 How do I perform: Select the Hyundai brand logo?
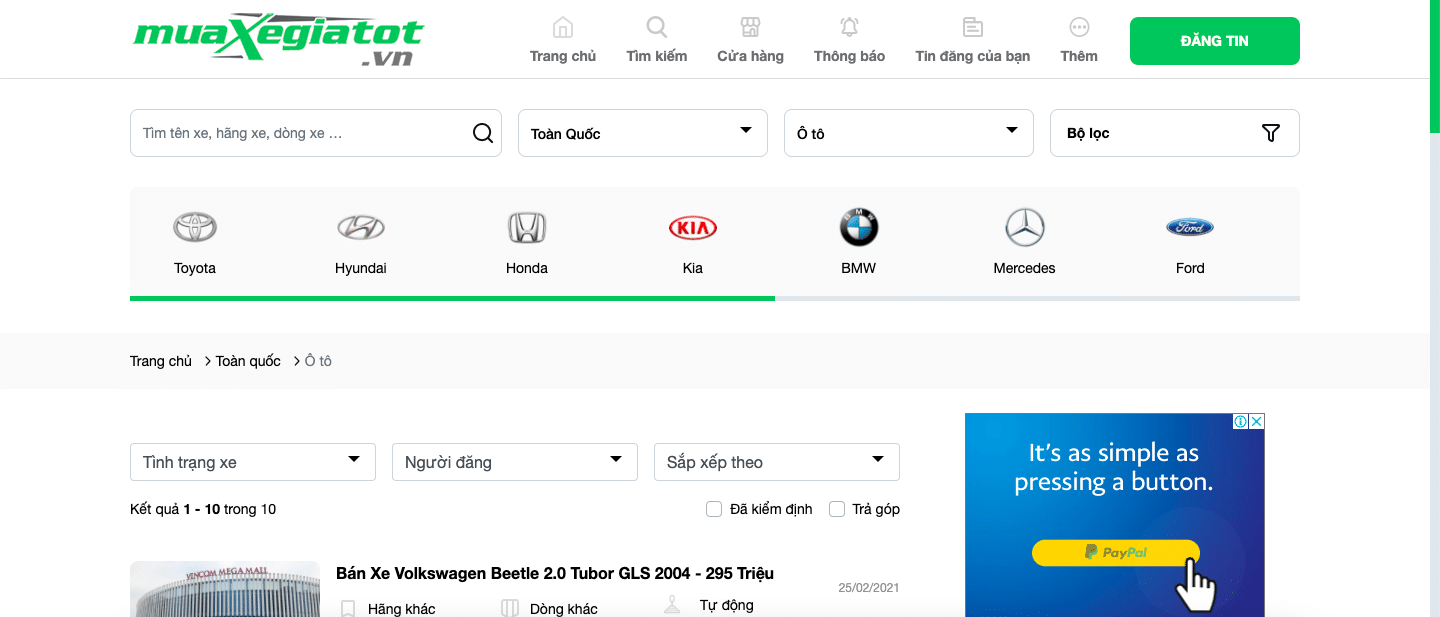[360, 228]
